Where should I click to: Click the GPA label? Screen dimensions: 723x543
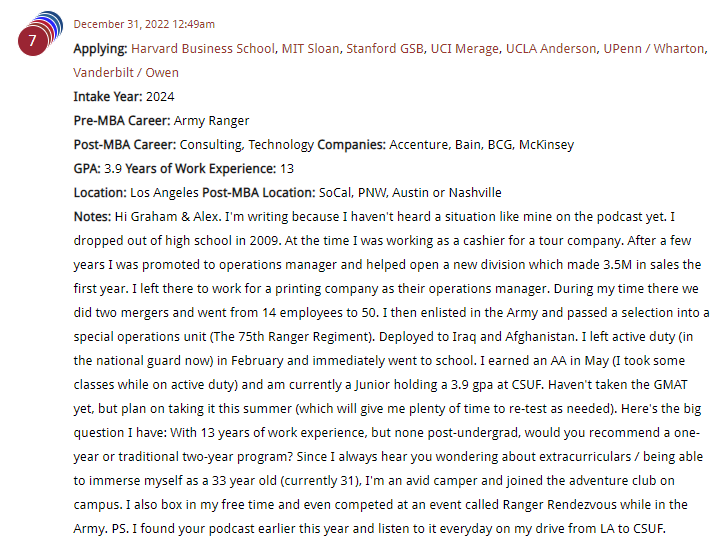(x=87, y=168)
